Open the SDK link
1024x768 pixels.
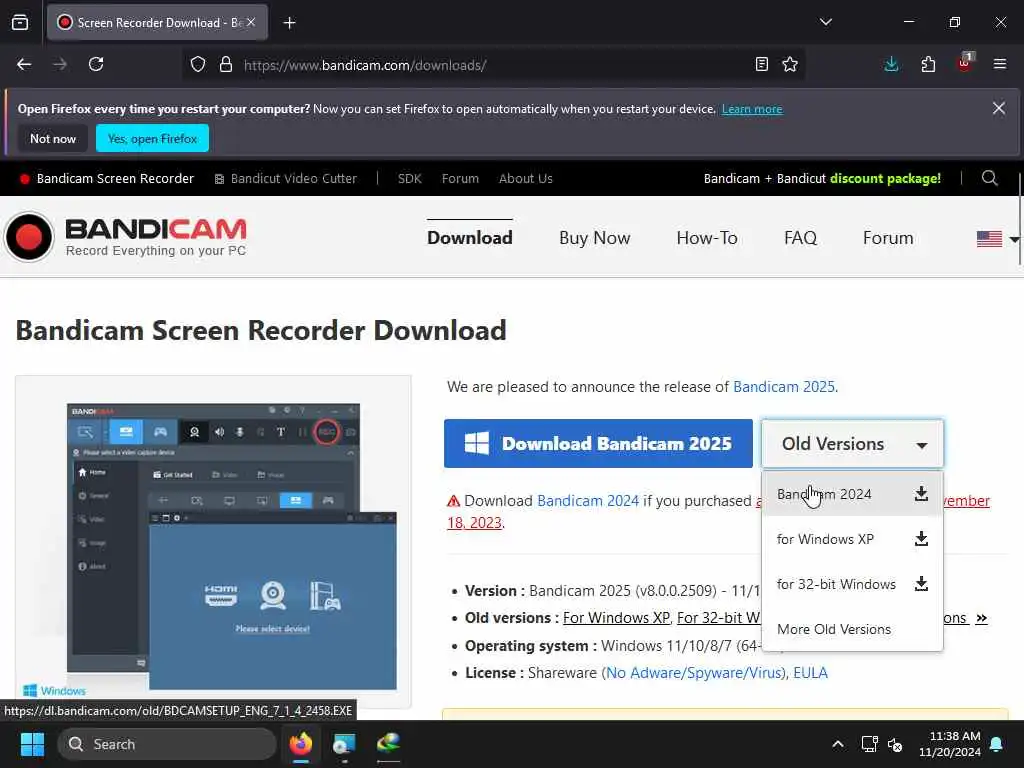tap(409, 178)
